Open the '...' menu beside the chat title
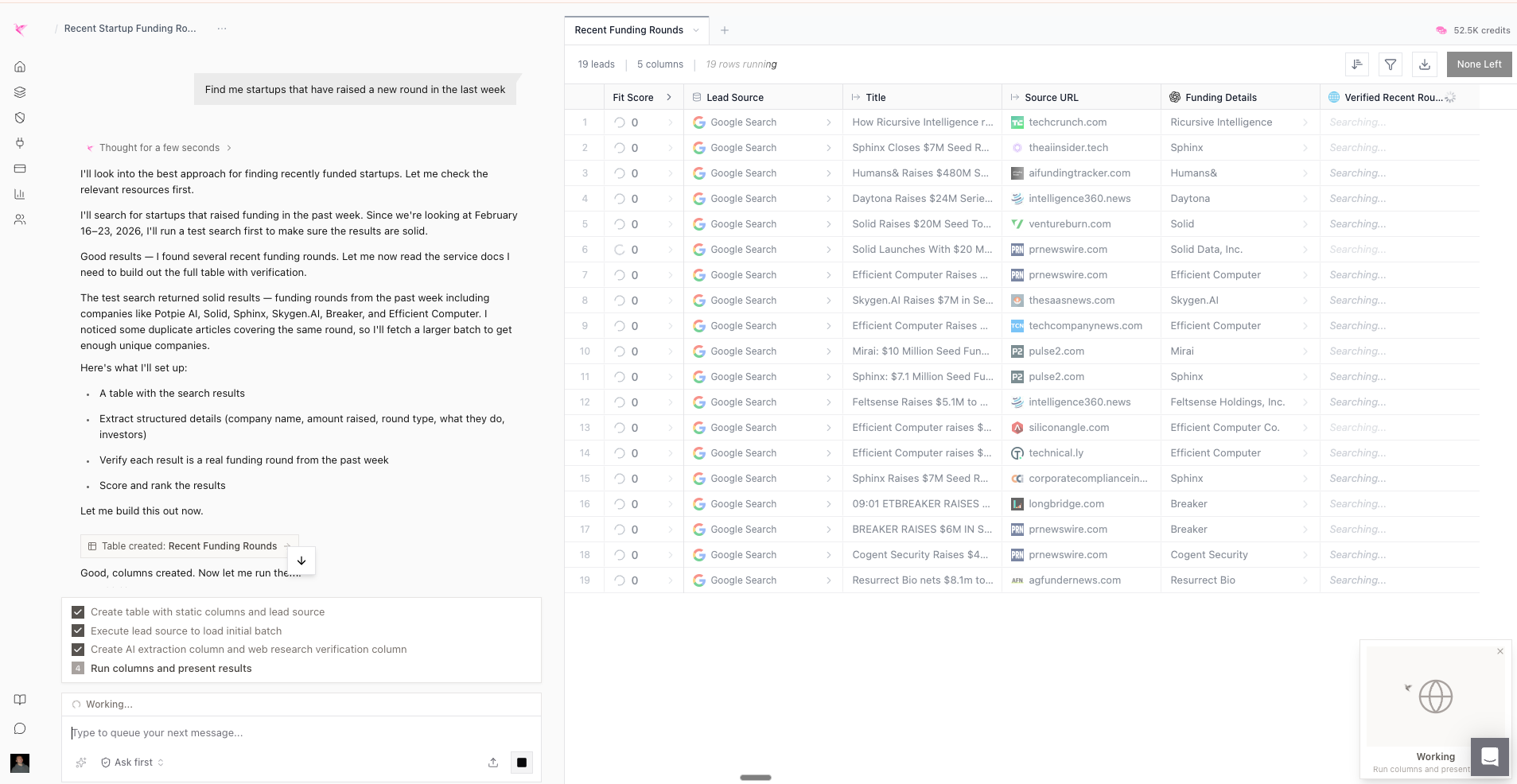This screenshot has width=1517, height=784. coord(221,29)
